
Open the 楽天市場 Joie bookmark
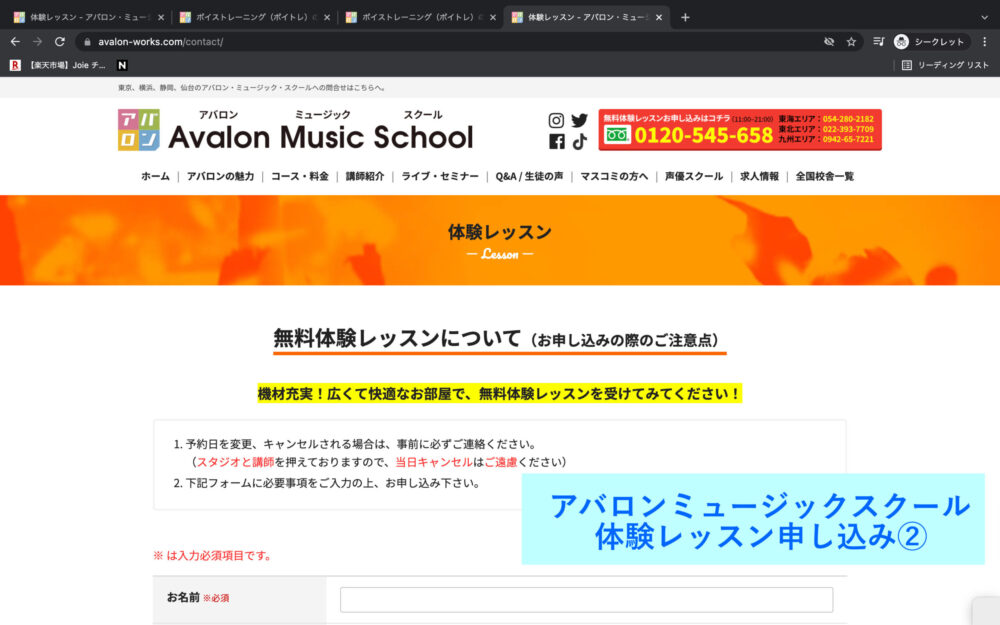(x=57, y=65)
